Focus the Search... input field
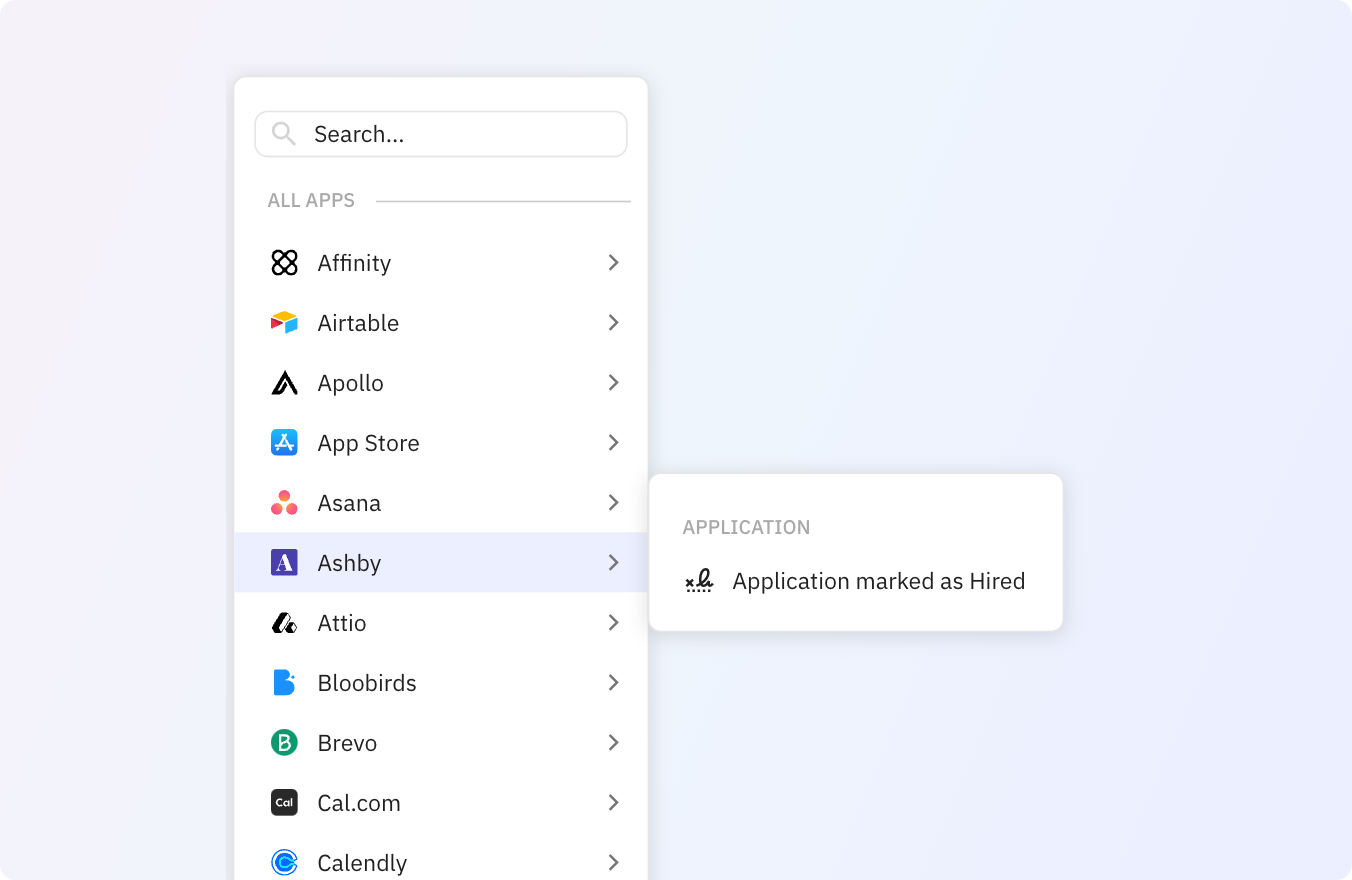The height and width of the screenshot is (880, 1352). 441,134
